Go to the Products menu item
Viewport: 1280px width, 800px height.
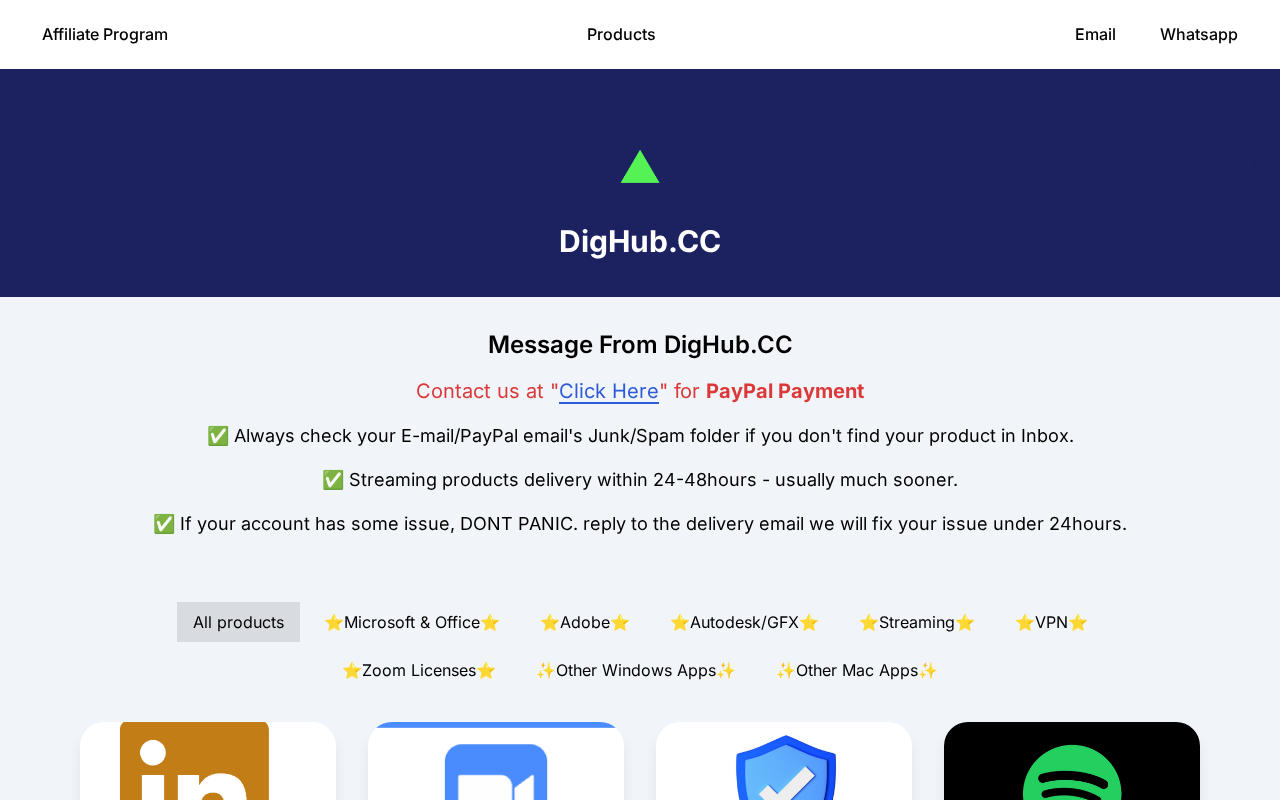pyautogui.click(x=621, y=34)
